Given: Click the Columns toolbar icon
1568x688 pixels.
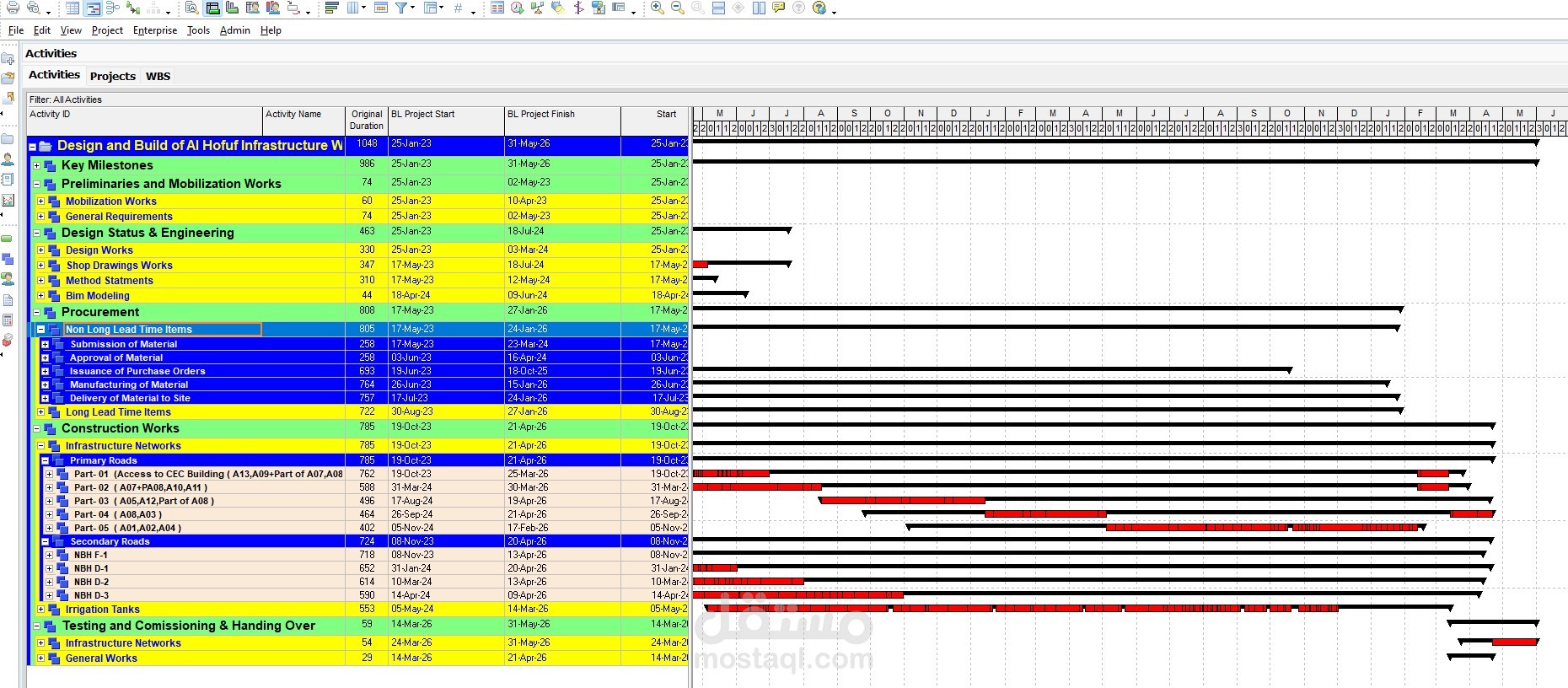Looking at the screenshot, I should coord(352,8).
